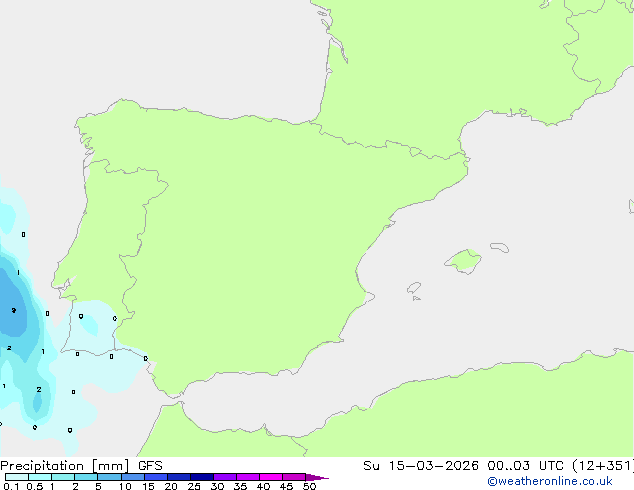Viewport: 634px width, 490px height.
Task: Click the '10' legend scale label
Action: click(x=125, y=486)
